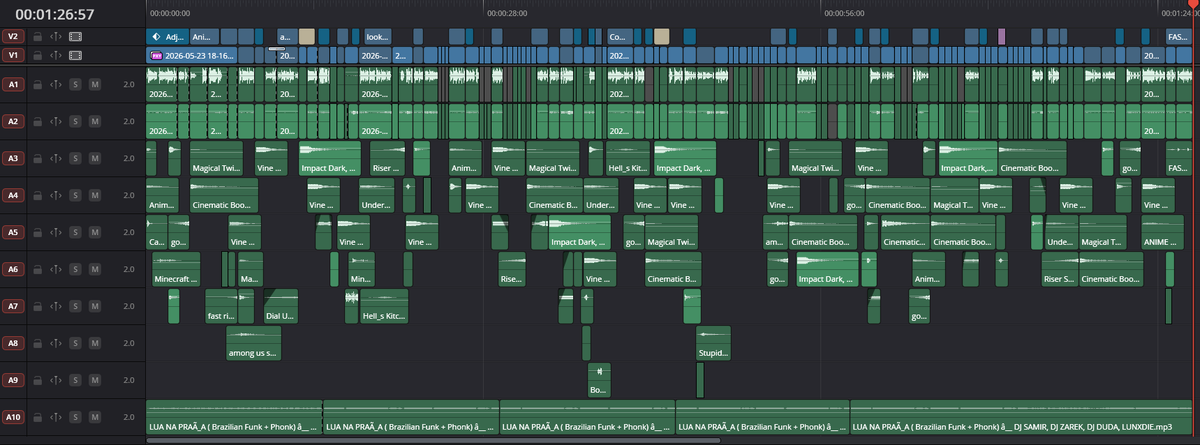Lock audio track A7
This screenshot has width=1200, height=445.
click(37, 307)
